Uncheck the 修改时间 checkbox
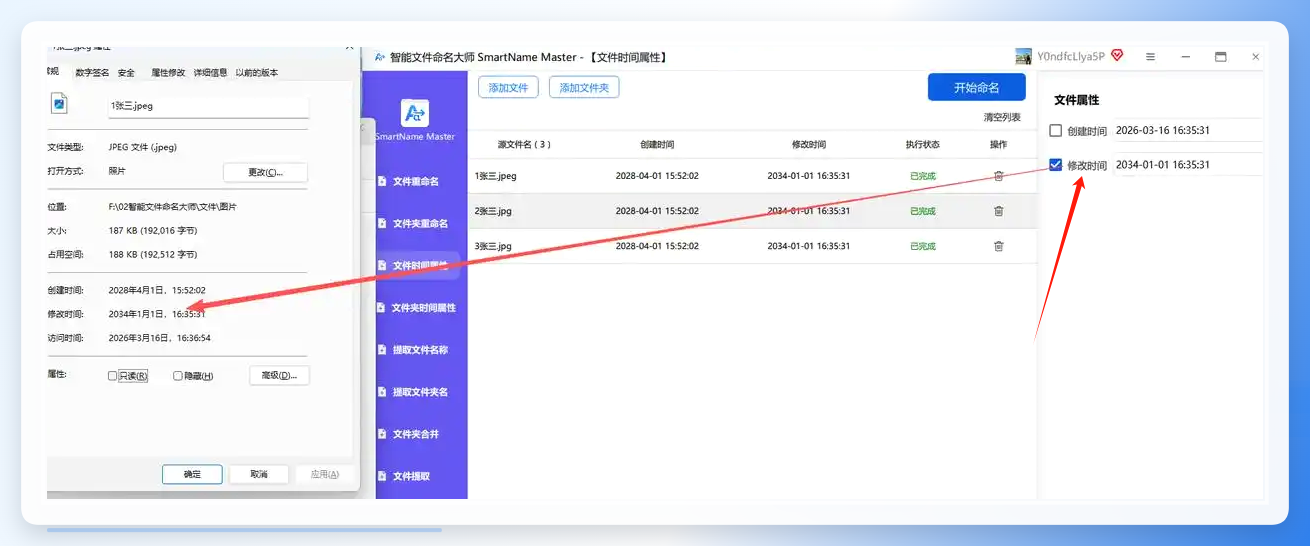 [1055, 164]
